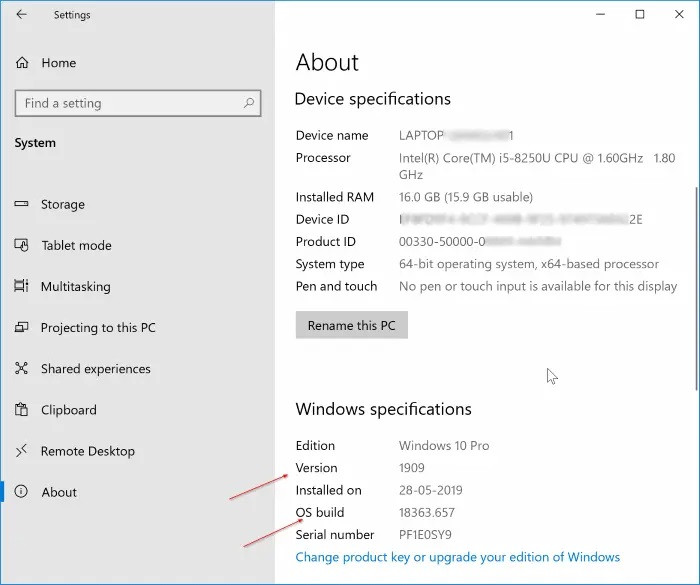Click the No pen or touch input text
The width and height of the screenshot is (700, 585).
538,286
